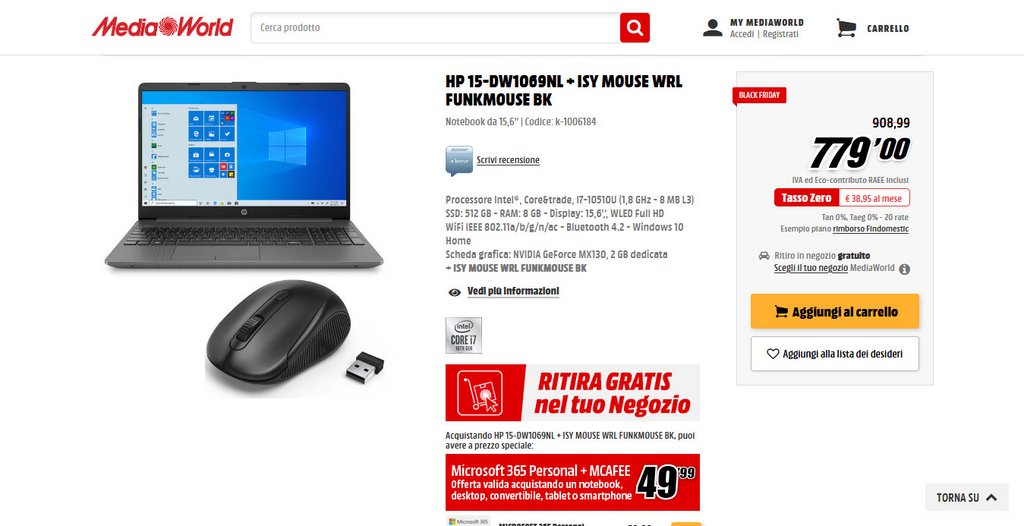Click the red search magnifier button

[x=634, y=27]
